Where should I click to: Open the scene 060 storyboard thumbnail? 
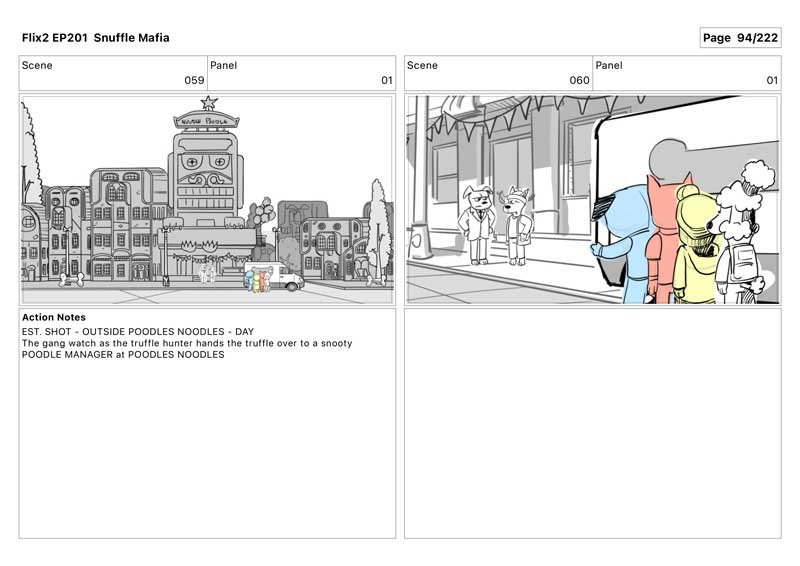[592, 200]
